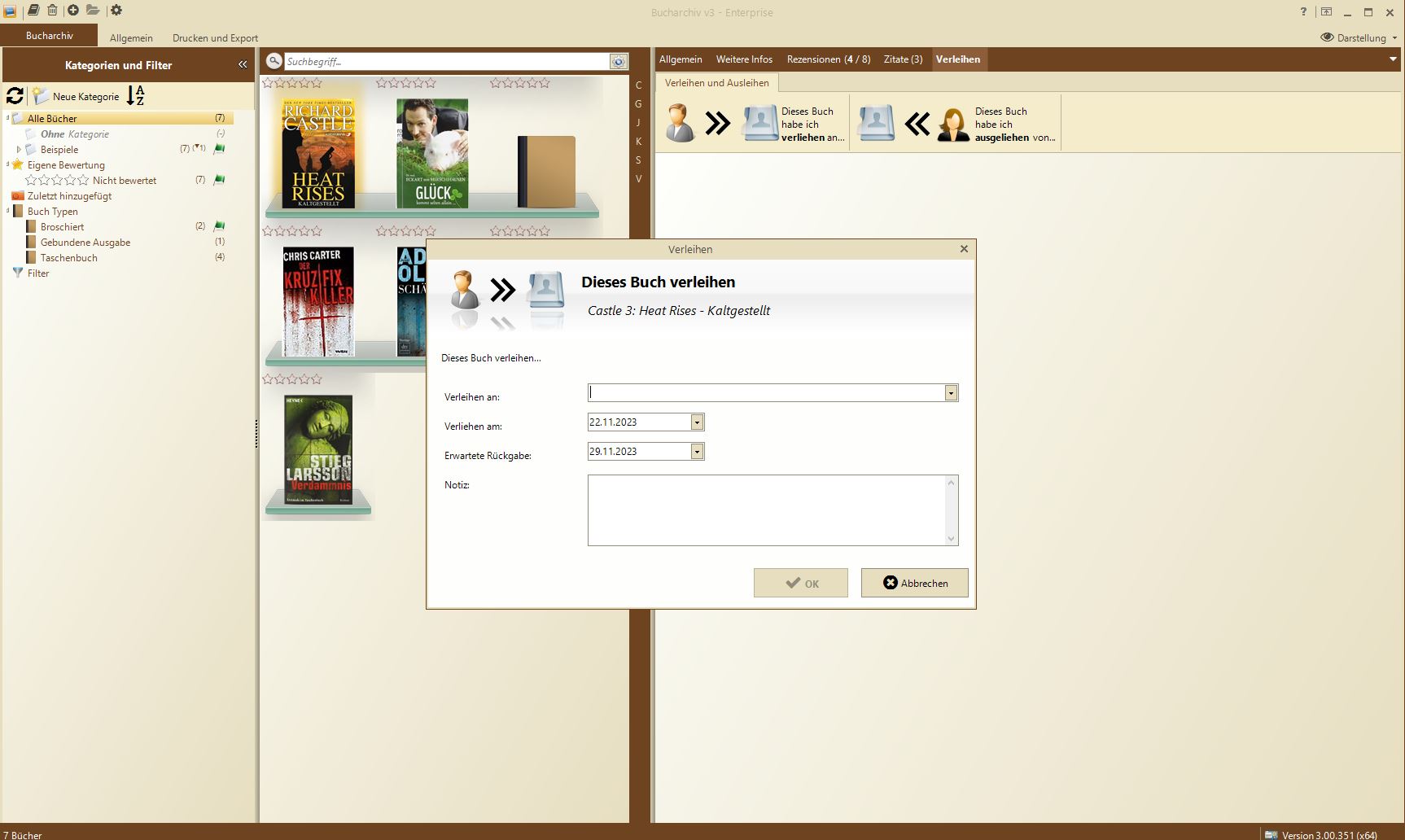The height and width of the screenshot is (840, 1405).
Task: Open settings via the gear icon
Action: point(116,11)
